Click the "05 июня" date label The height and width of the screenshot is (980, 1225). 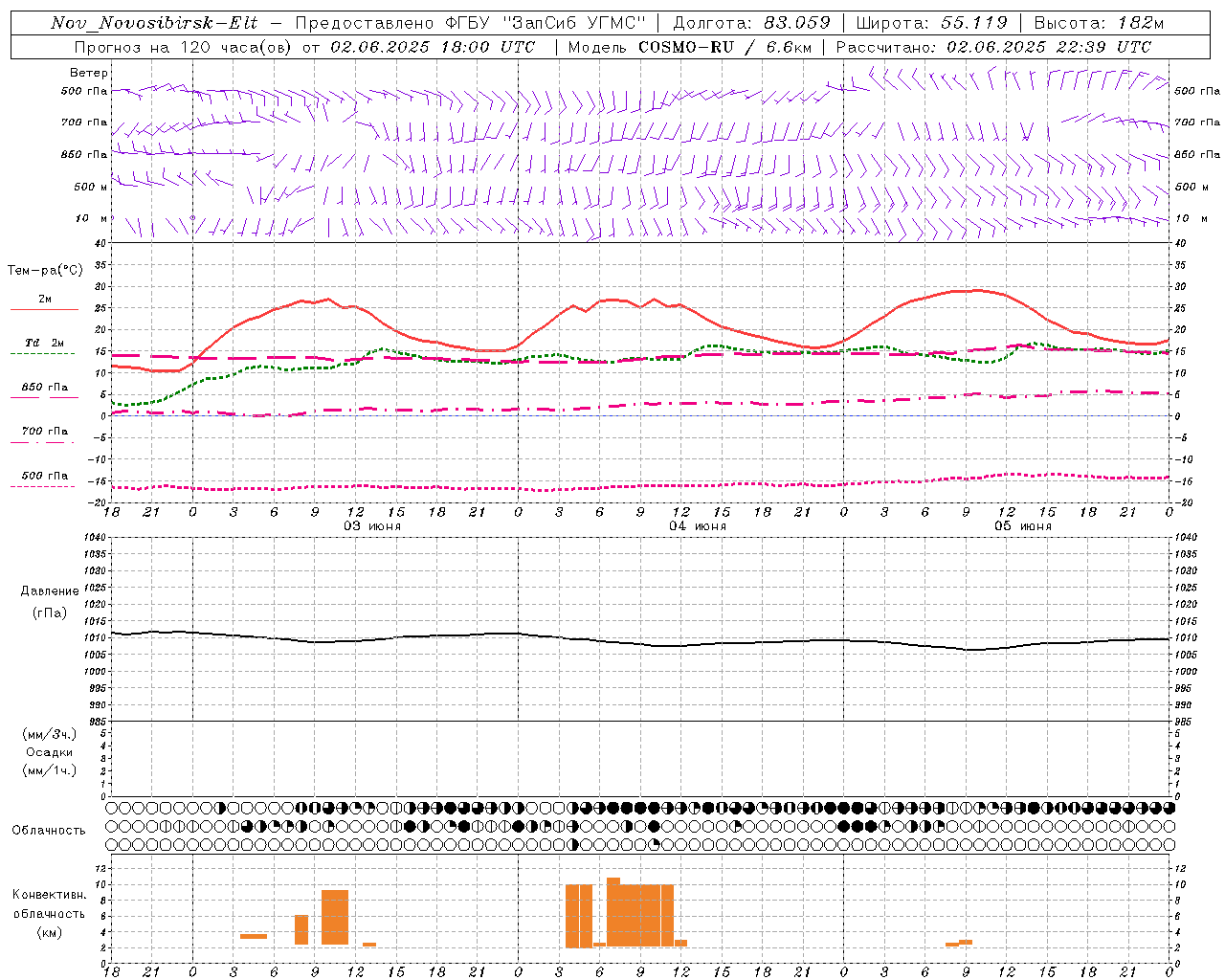tap(1023, 526)
